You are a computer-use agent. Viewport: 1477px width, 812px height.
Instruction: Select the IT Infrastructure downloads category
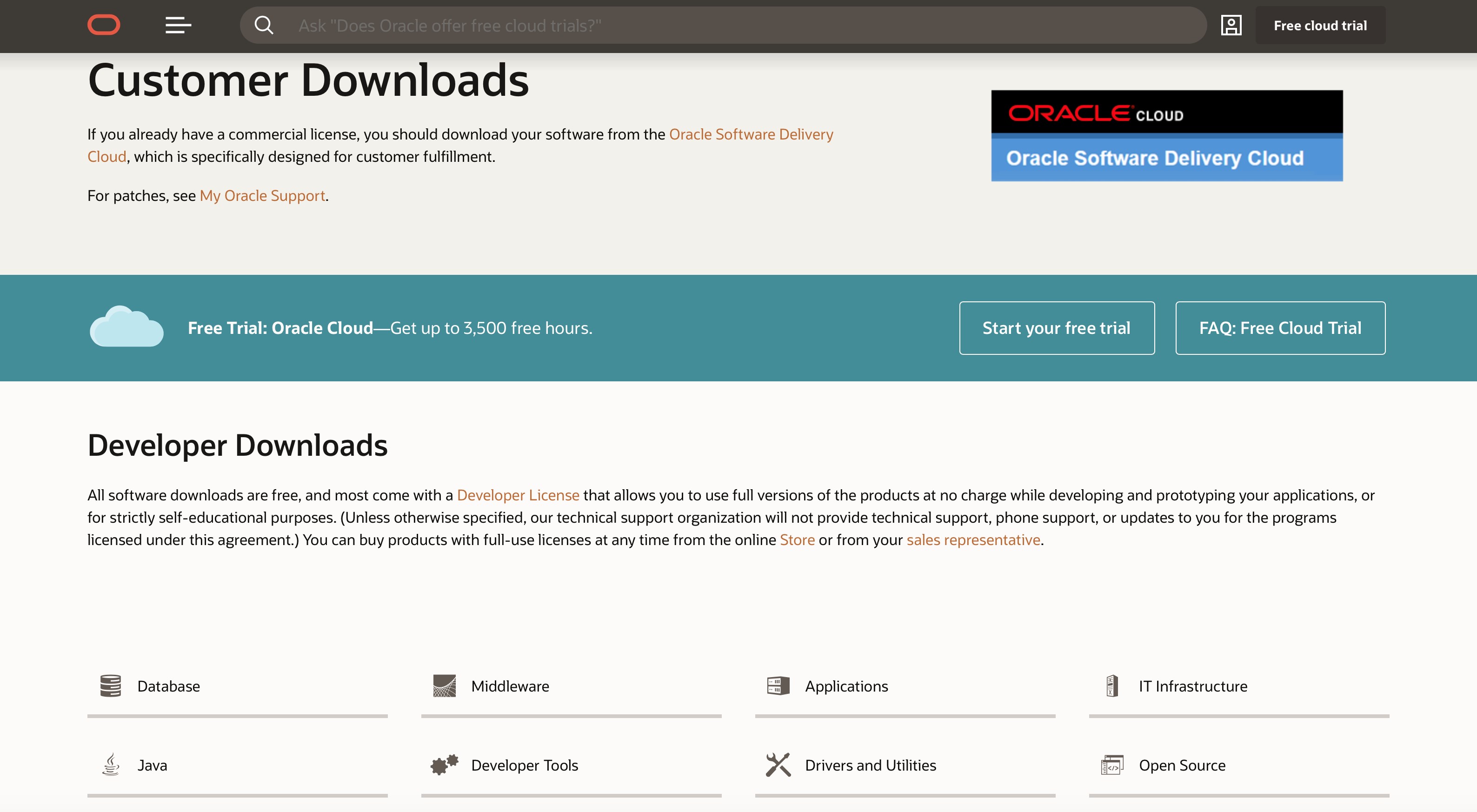coord(1239,686)
